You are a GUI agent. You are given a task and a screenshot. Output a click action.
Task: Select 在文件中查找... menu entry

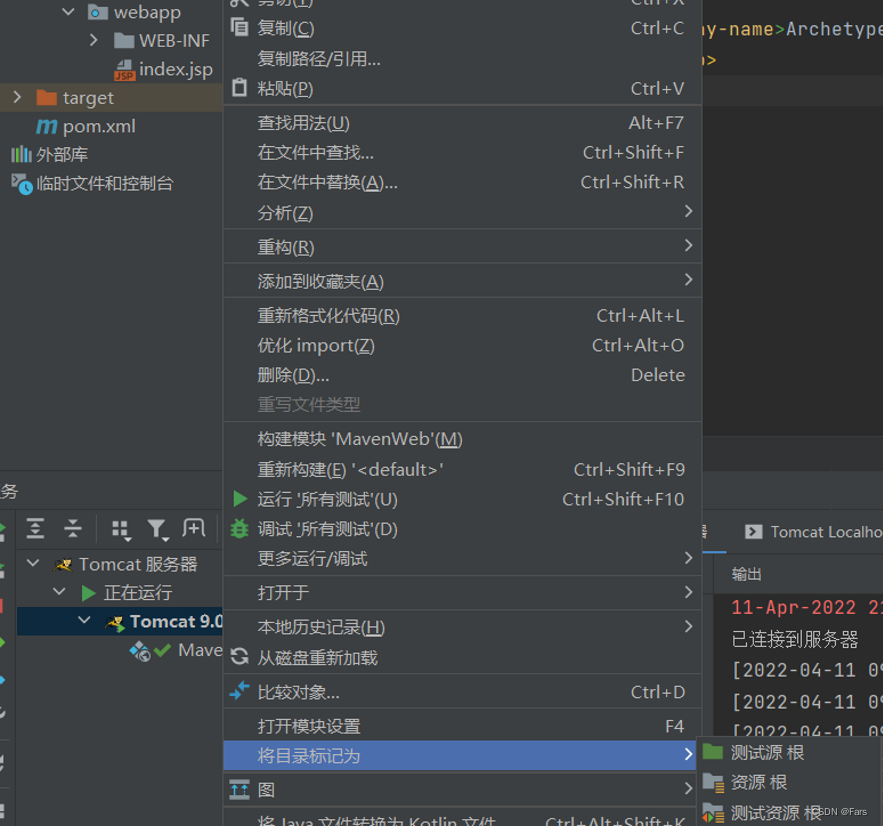(462, 153)
